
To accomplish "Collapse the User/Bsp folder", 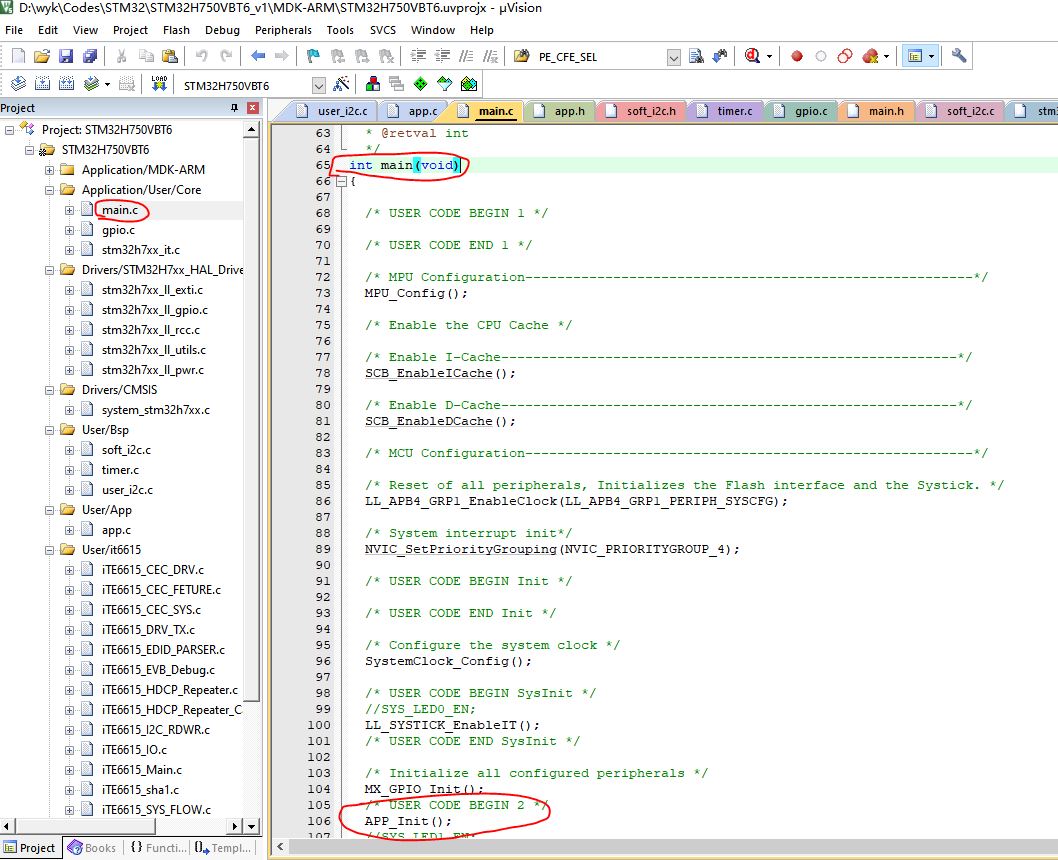I will coord(49,430).
